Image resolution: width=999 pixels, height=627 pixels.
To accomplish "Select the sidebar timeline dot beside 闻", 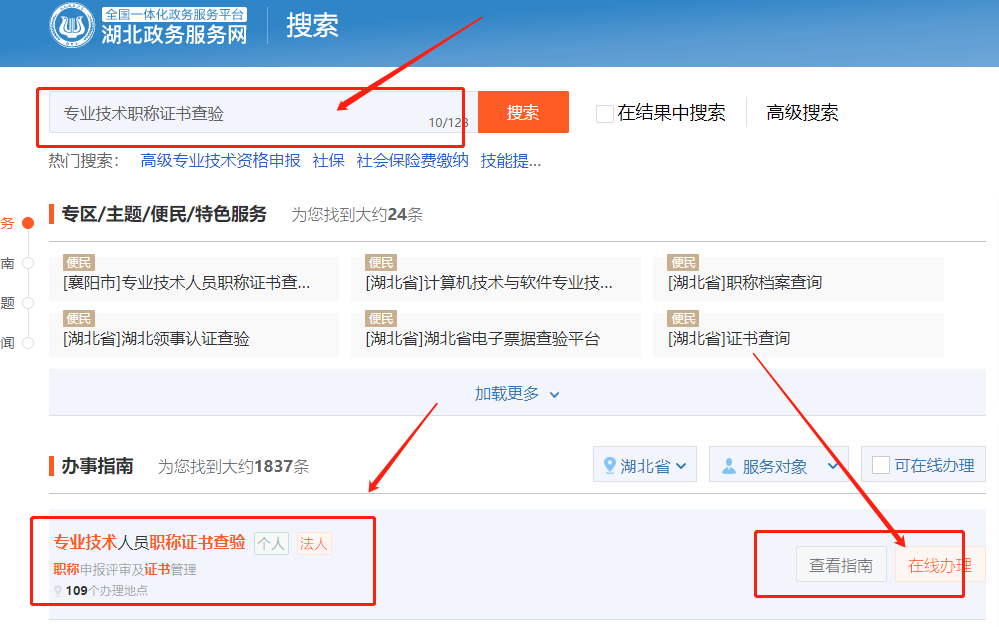I will tap(28, 343).
